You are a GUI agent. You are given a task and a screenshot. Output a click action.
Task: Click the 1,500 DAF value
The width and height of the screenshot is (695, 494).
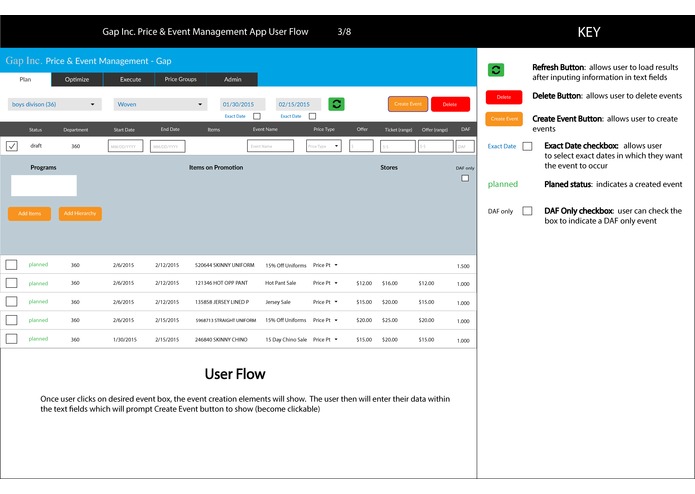pyautogui.click(x=463, y=266)
